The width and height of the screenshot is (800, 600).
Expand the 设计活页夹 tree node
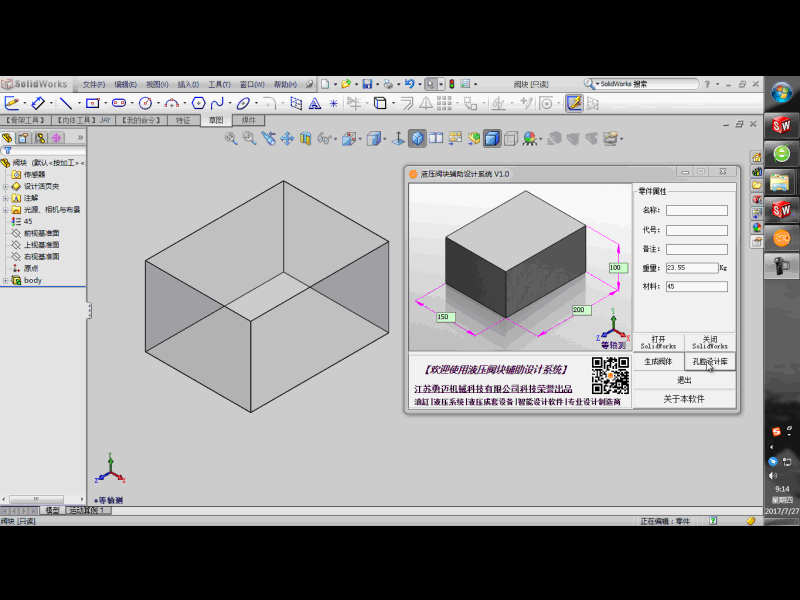click(6, 186)
